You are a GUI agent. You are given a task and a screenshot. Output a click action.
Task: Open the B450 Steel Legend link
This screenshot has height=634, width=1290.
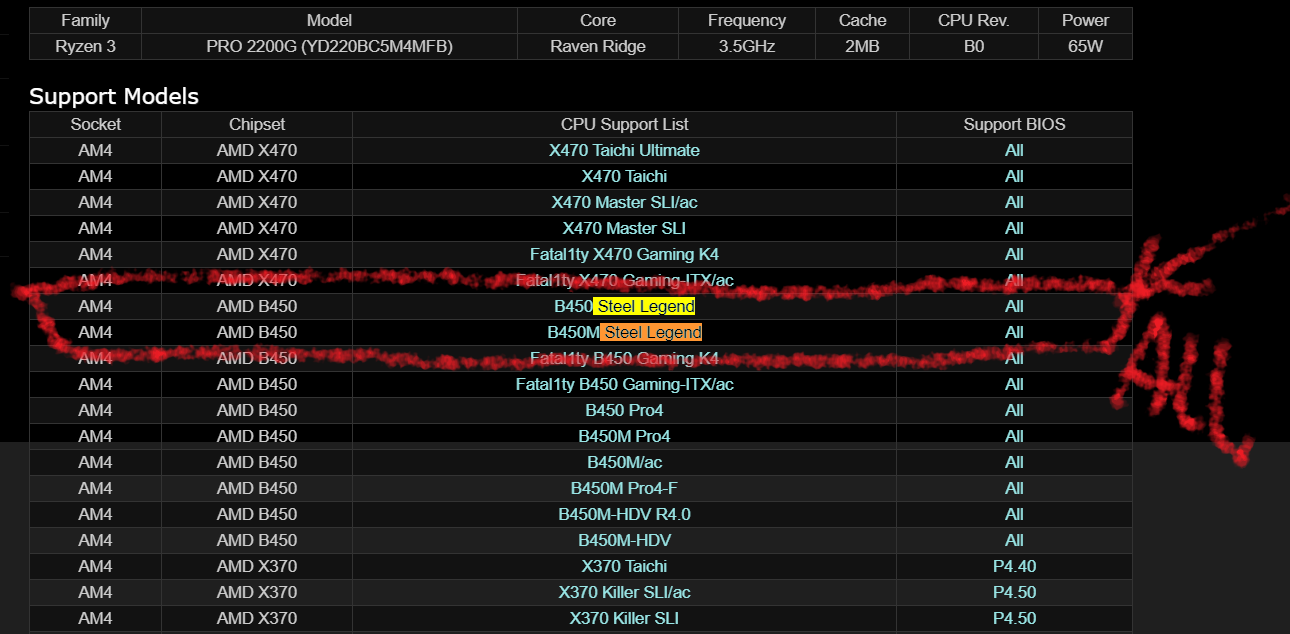624,306
